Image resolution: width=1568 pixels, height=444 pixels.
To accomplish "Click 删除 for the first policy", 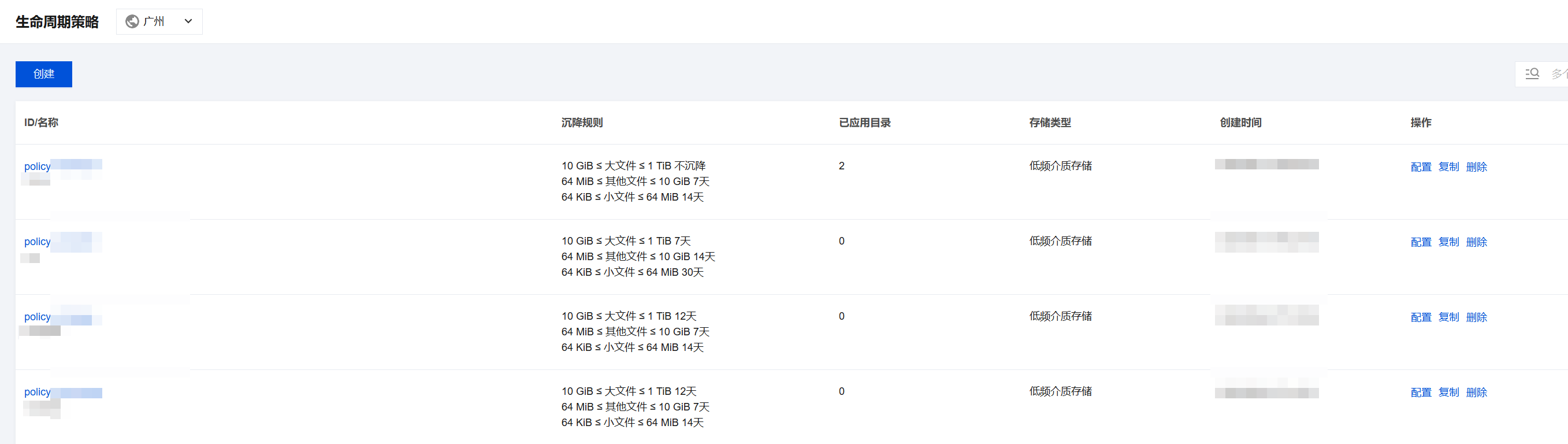I will point(1476,167).
